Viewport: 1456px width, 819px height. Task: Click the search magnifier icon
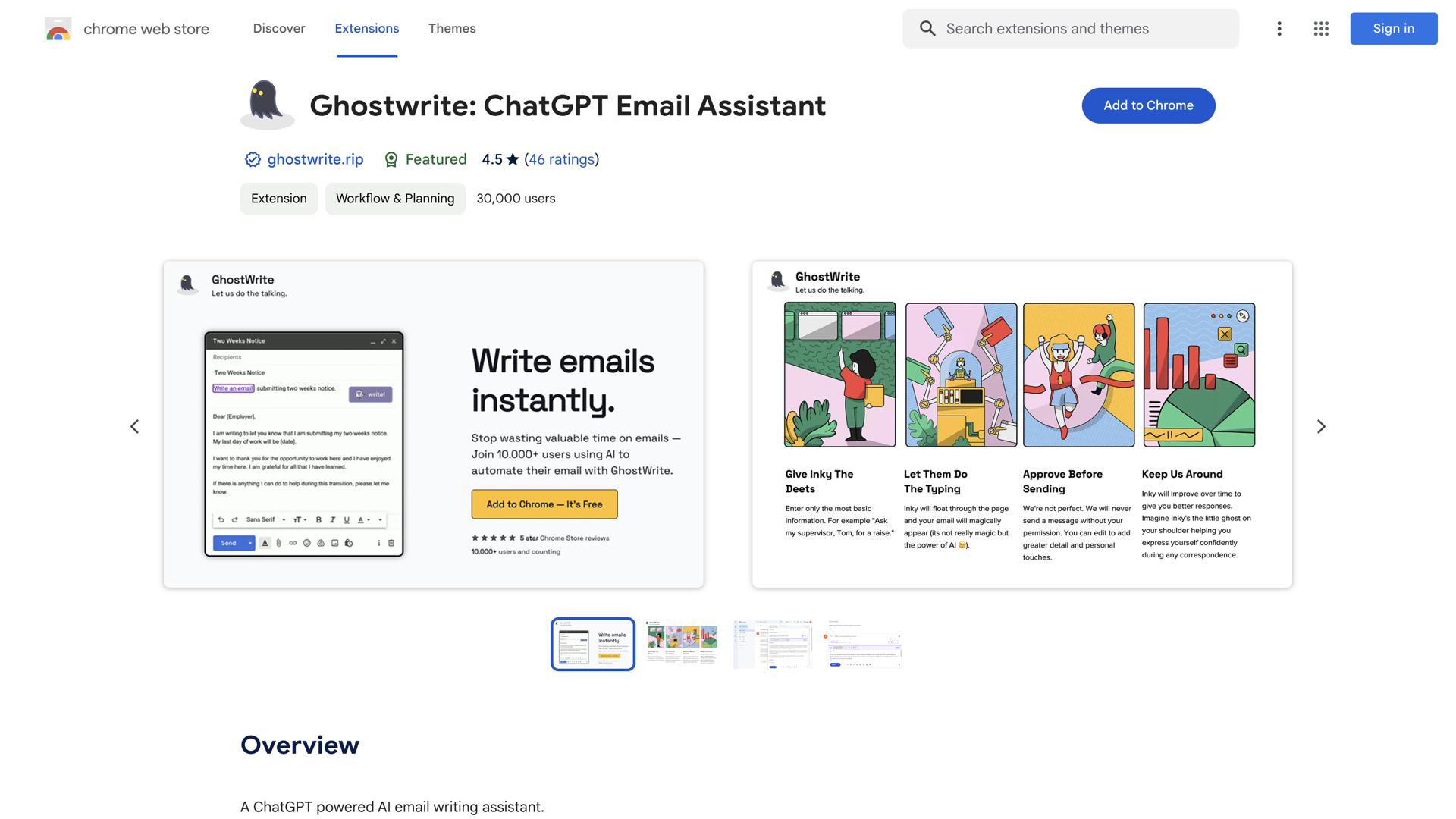(927, 29)
